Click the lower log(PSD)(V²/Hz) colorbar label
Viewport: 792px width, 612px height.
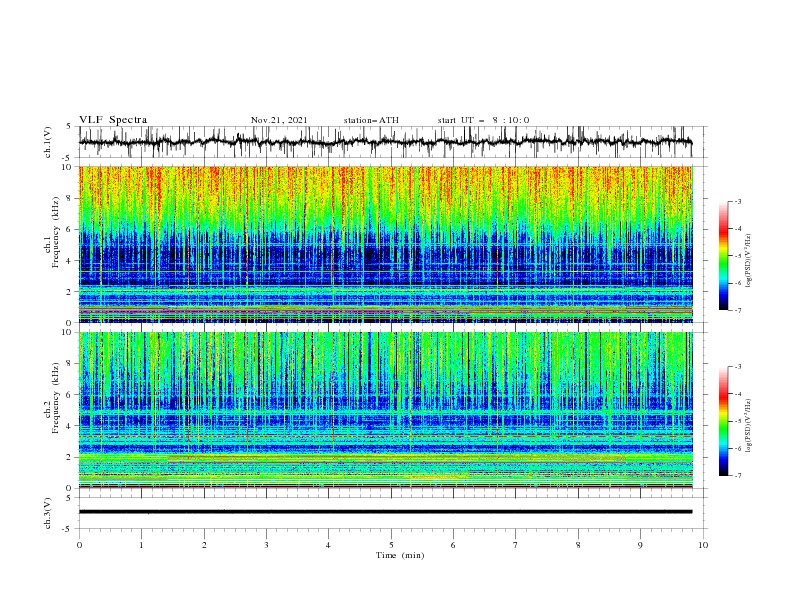click(x=749, y=426)
